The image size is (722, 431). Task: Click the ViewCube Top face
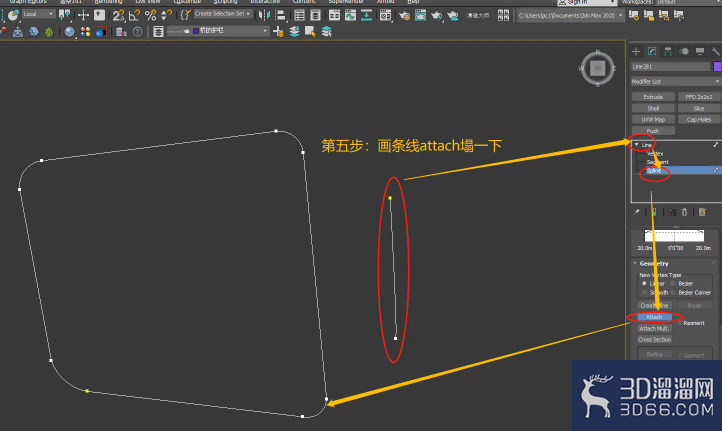tap(598, 69)
